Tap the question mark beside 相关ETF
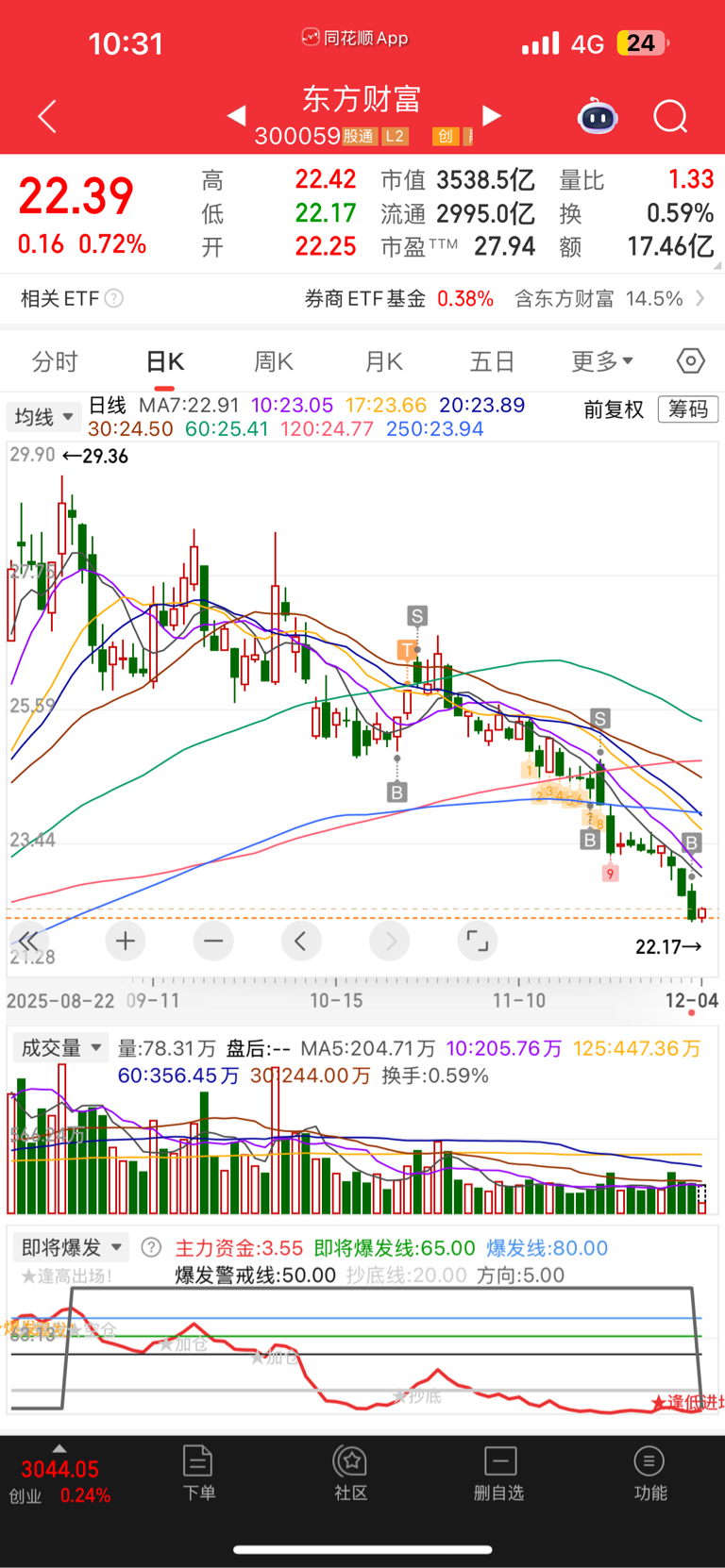725x1568 pixels. coord(113,298)
